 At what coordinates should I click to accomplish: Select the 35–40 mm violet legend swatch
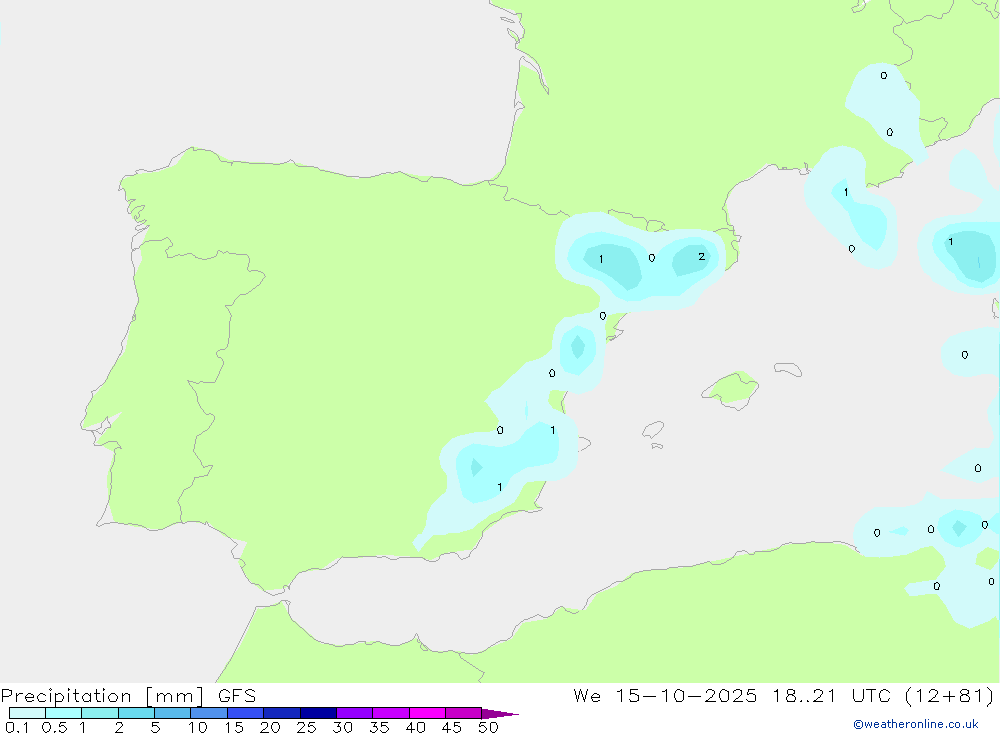390,713
